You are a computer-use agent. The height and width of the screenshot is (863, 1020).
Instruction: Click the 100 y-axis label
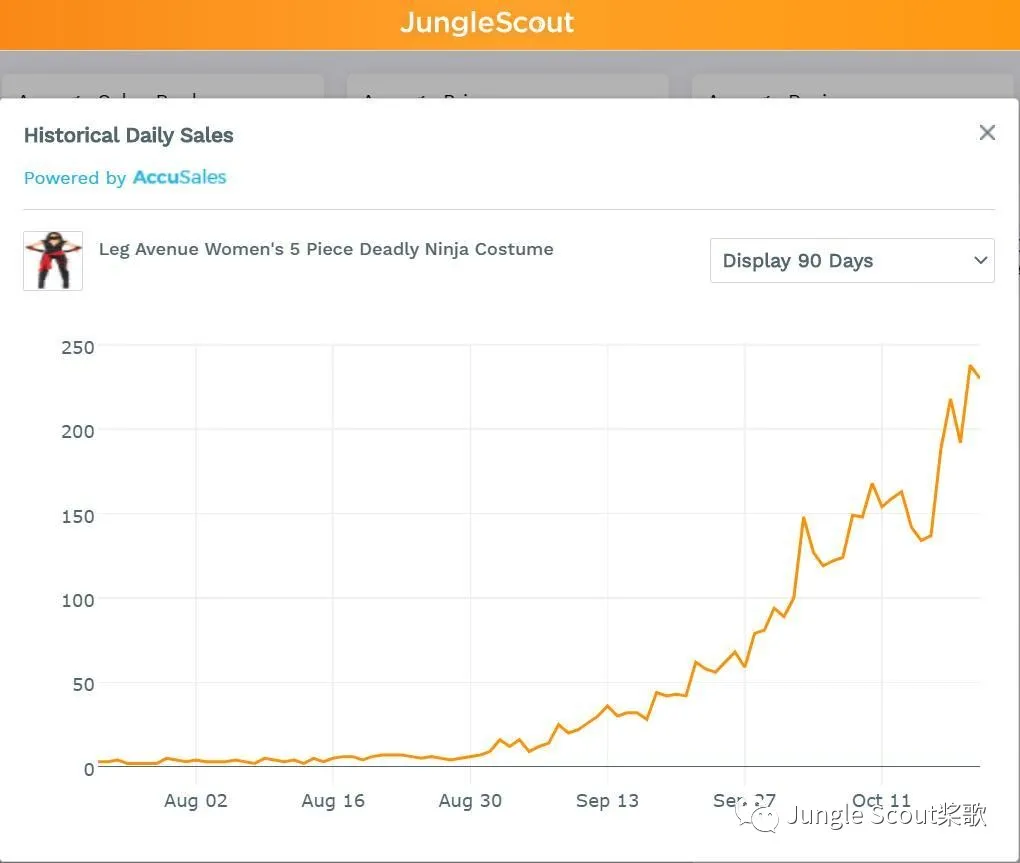click(x=78, y=600)
